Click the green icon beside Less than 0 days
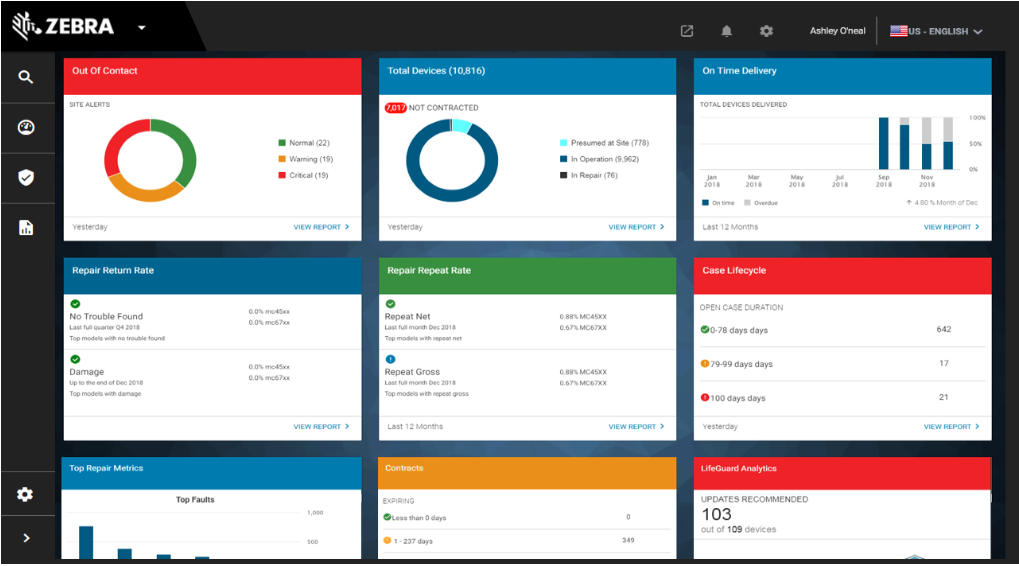This screenshot has width=1019, height=566. click(387, 517)
